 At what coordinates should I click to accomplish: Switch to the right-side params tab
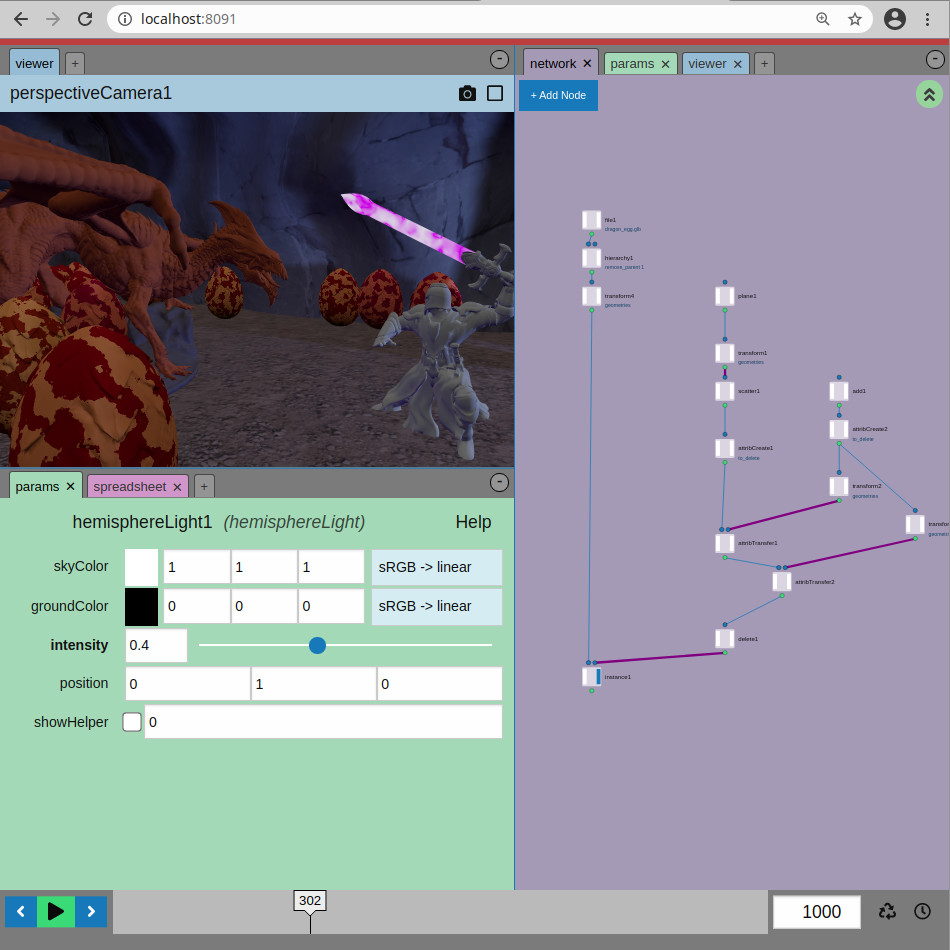coord(632,64)
